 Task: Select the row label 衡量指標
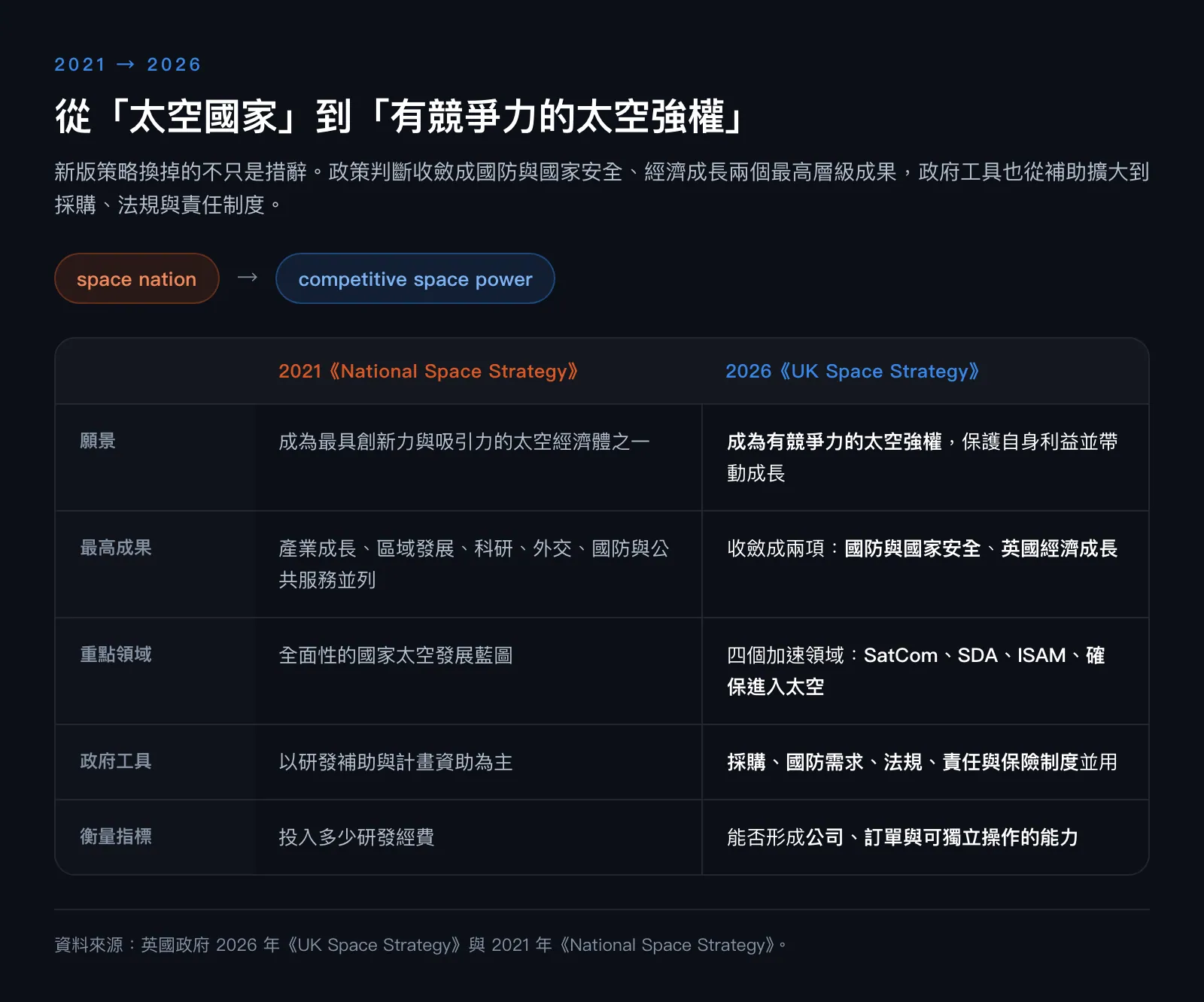click(116, 837)
